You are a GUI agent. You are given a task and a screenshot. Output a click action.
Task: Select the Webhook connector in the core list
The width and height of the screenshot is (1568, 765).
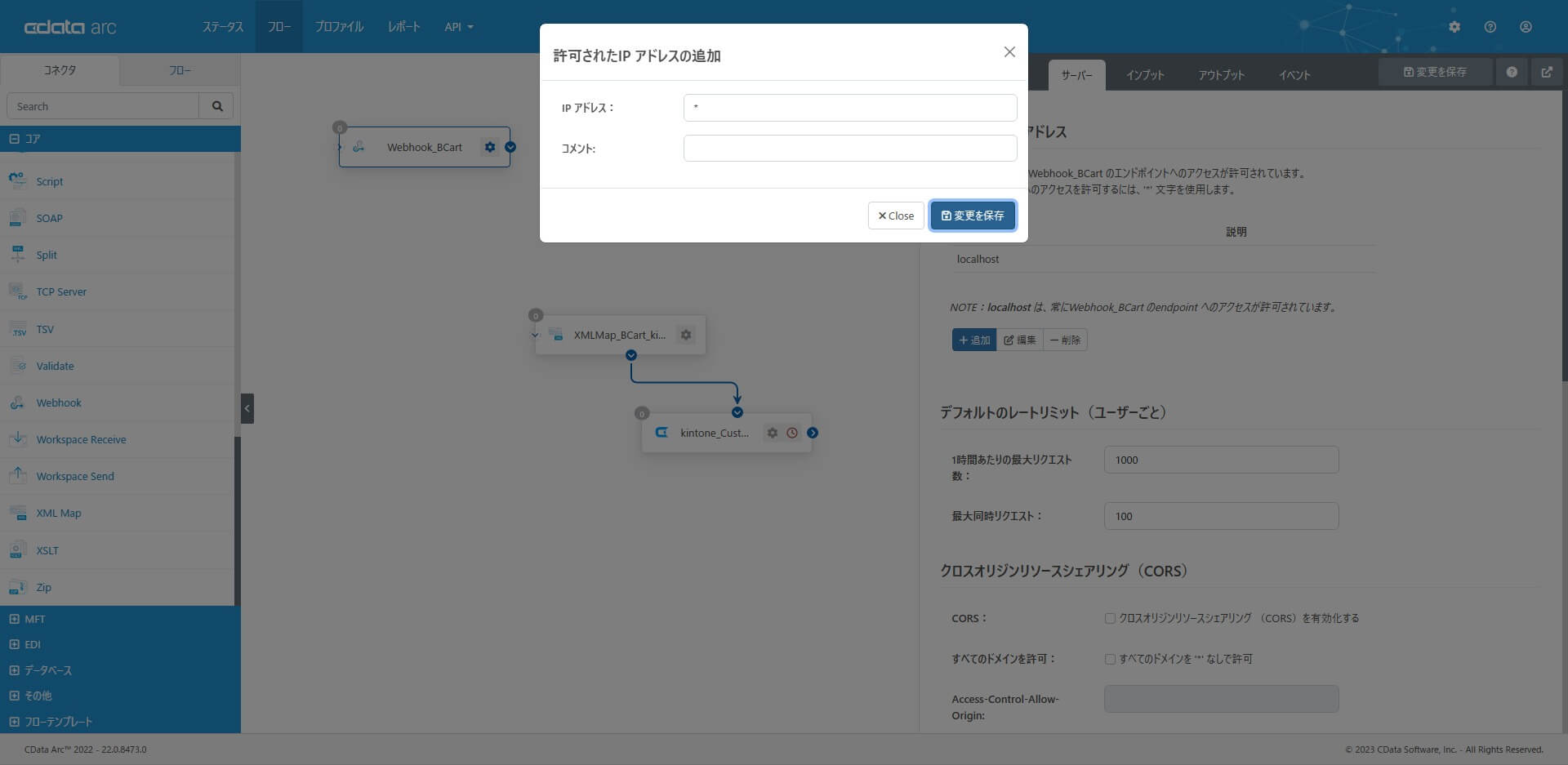[x=118, y=403]
